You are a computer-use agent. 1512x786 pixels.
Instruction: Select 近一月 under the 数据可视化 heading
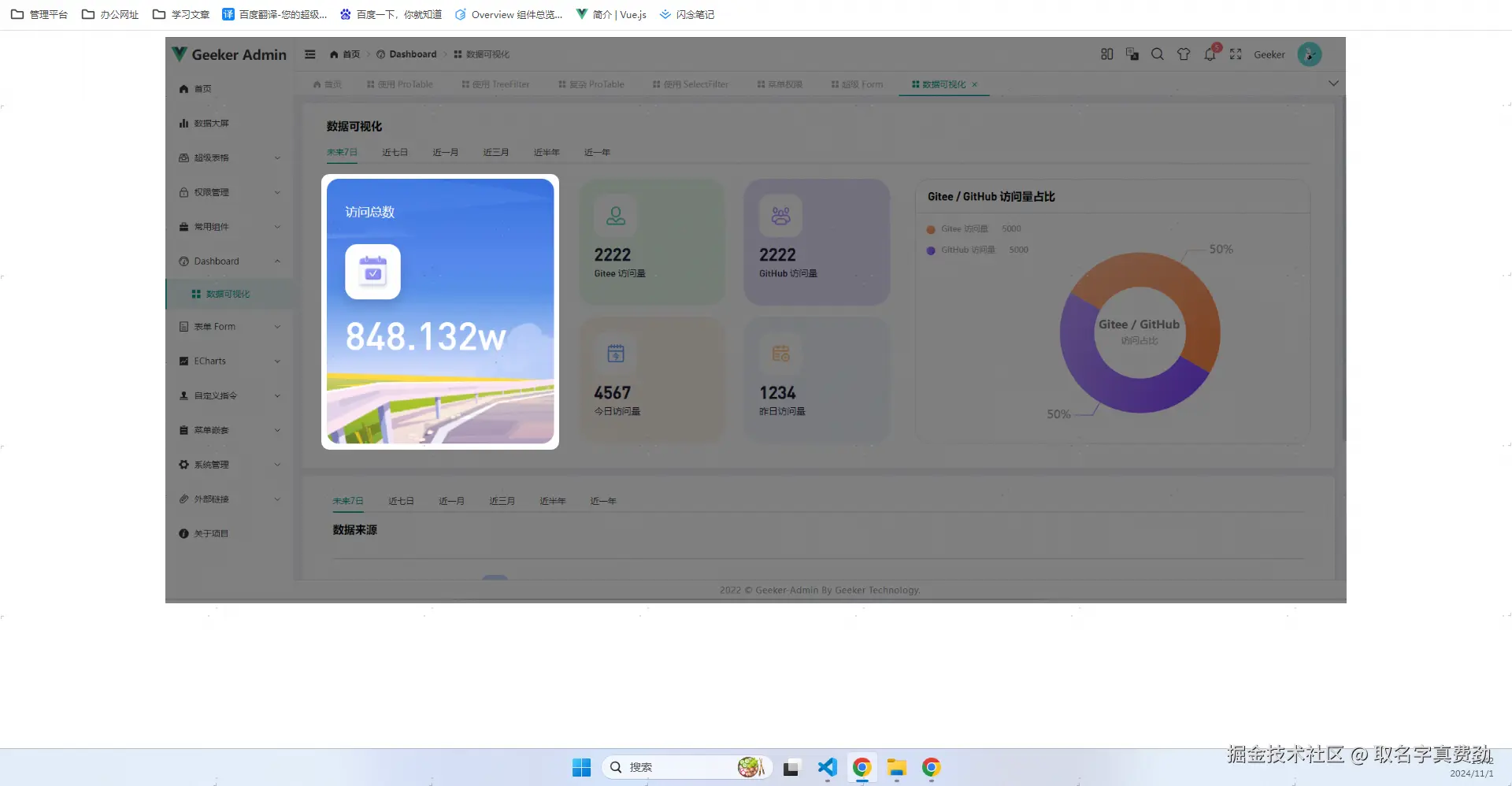[x=445, y=152]
